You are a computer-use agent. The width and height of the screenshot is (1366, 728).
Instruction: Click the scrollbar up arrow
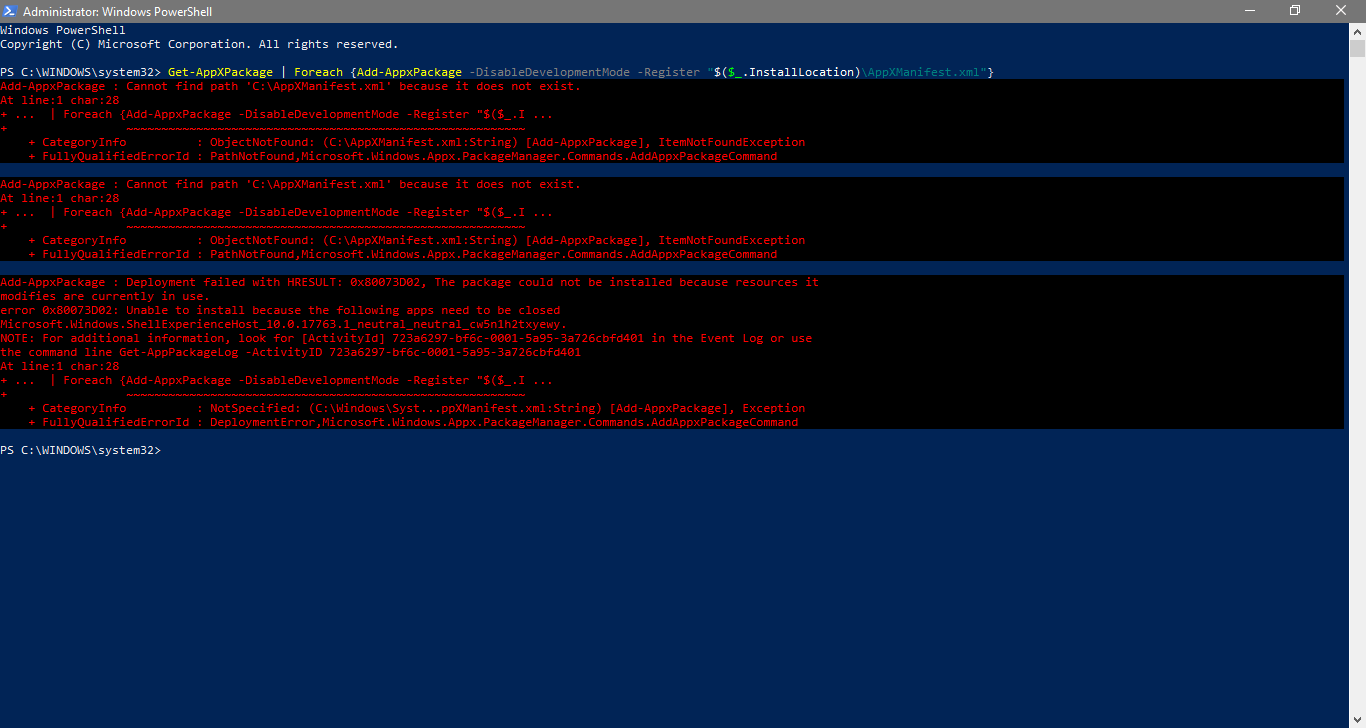[1357, 31]
